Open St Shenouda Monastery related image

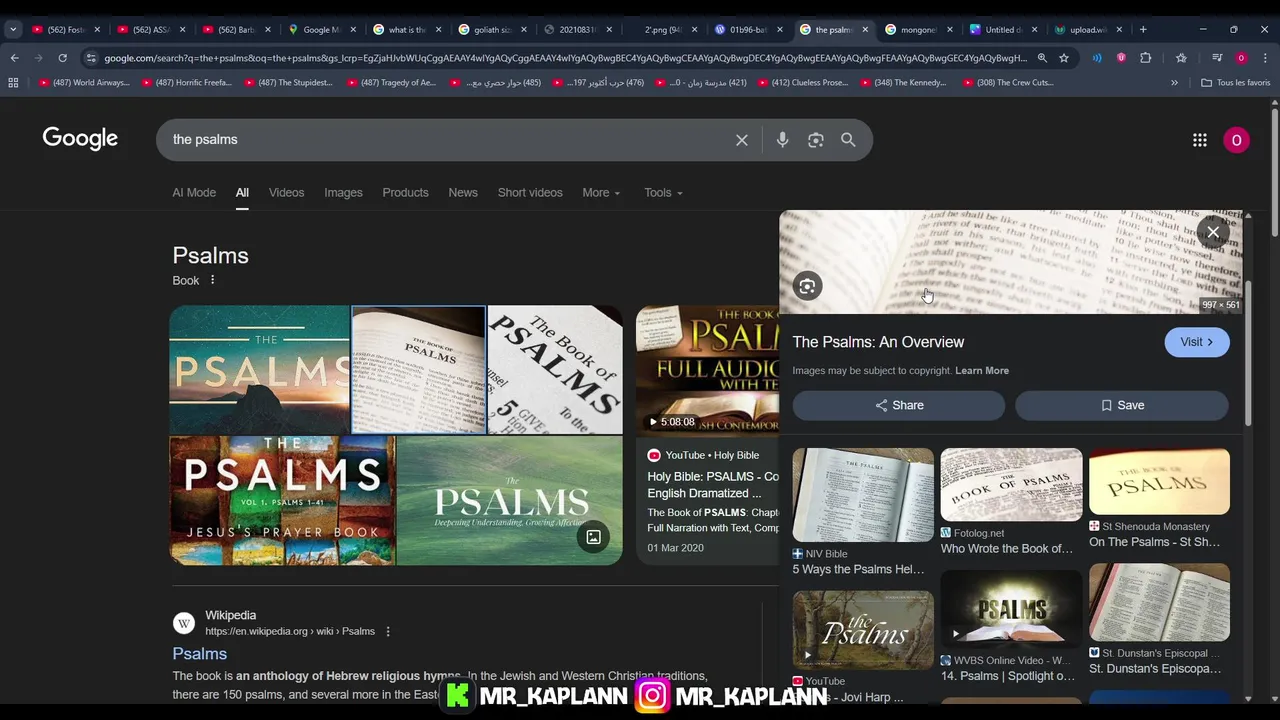pyautogui.click(x=1159, y=481)
